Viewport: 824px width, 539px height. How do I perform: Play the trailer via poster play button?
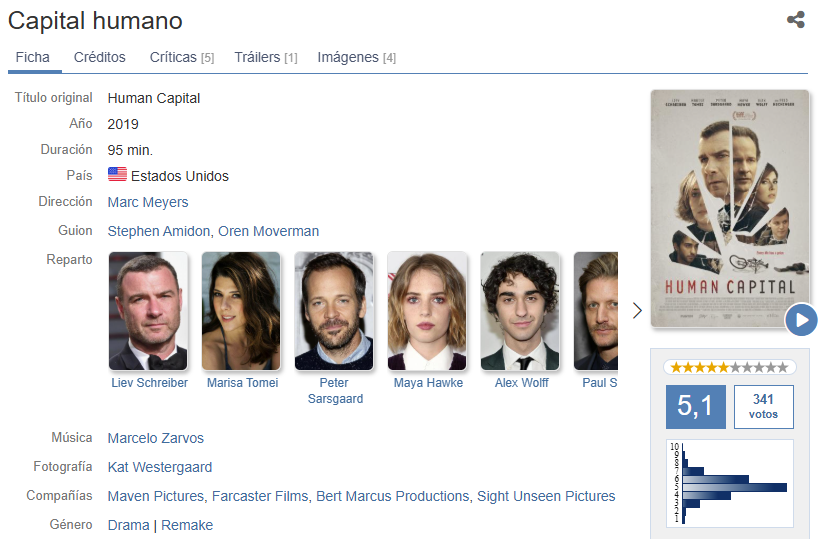pyautogui.click(x=801, y=319)
